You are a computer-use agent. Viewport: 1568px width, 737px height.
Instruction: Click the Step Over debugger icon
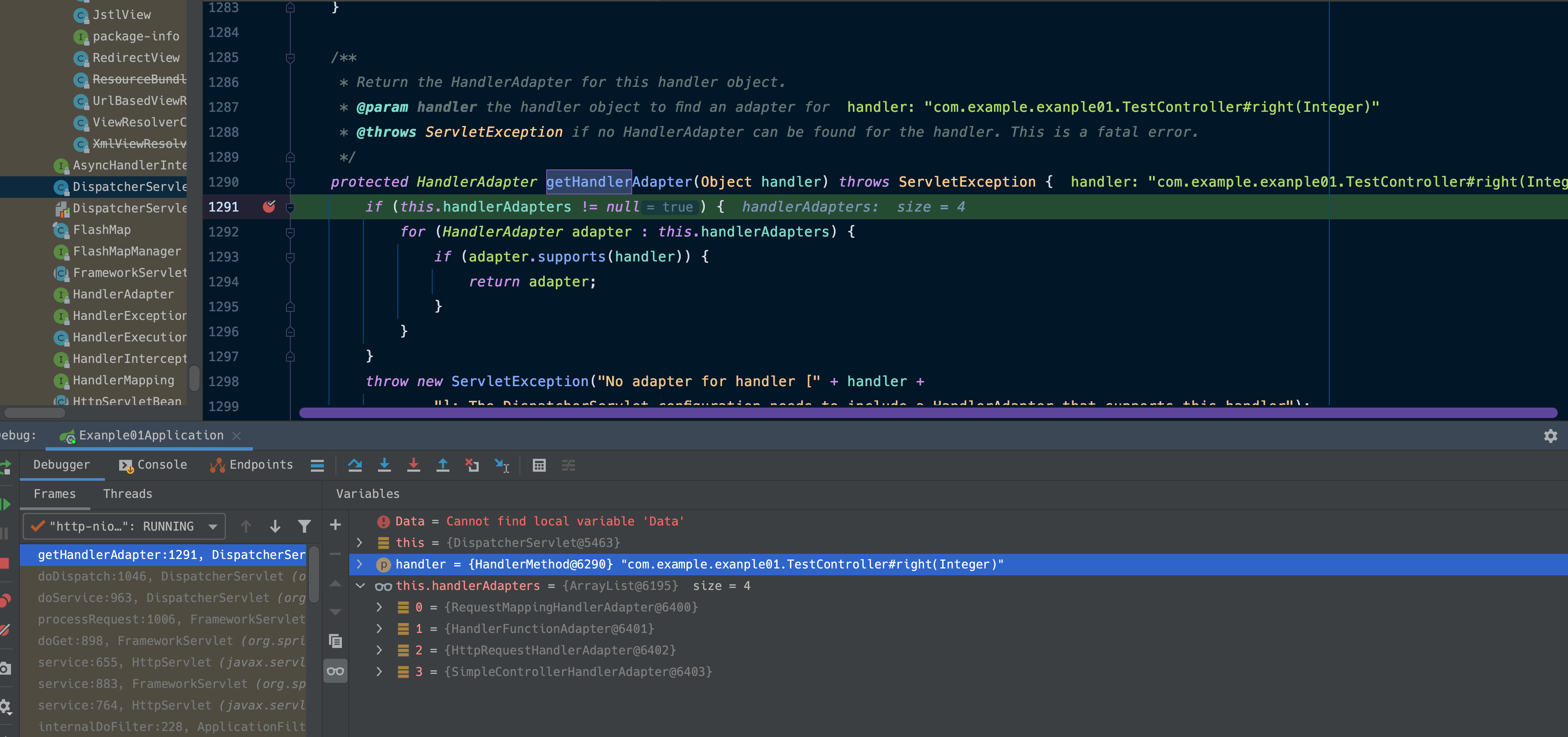(x=355, y=466)
